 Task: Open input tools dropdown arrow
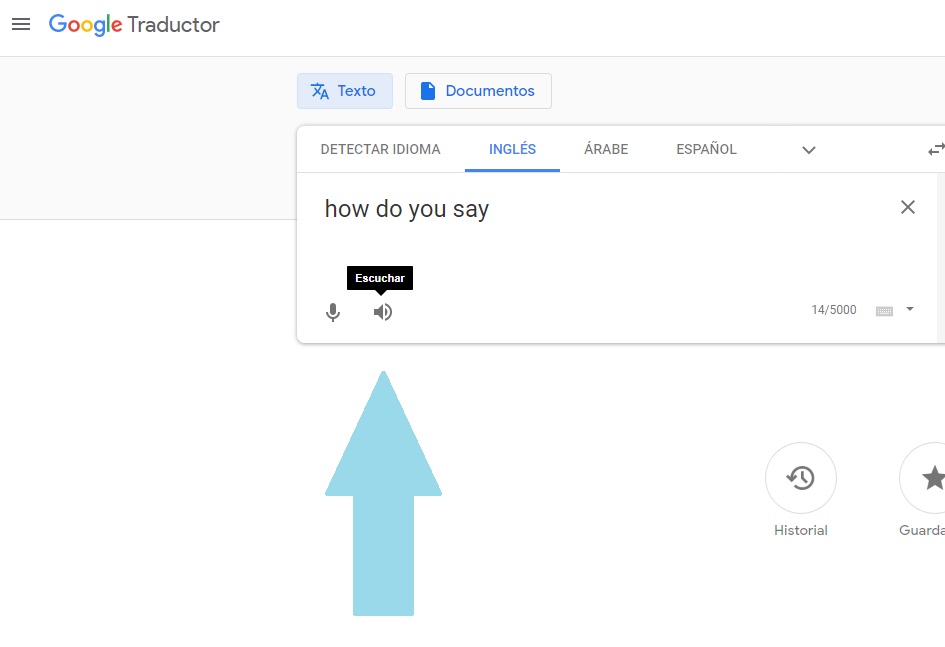pyautogui.click(x=910, y=309)
